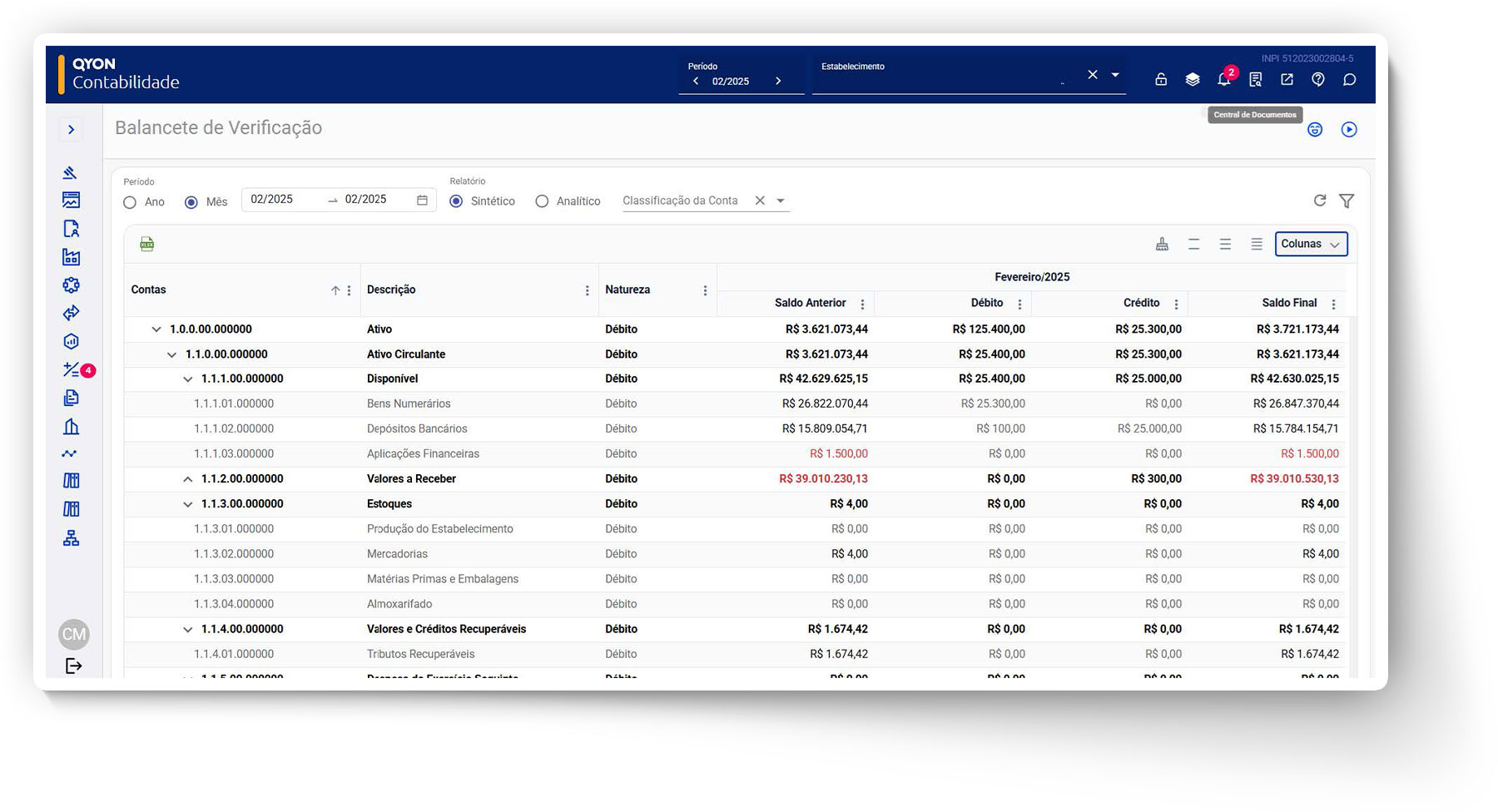Choose the Sintético report radio
This screenshot has height=812, width=1498.
pyautogui.click(x=456, y=201)
